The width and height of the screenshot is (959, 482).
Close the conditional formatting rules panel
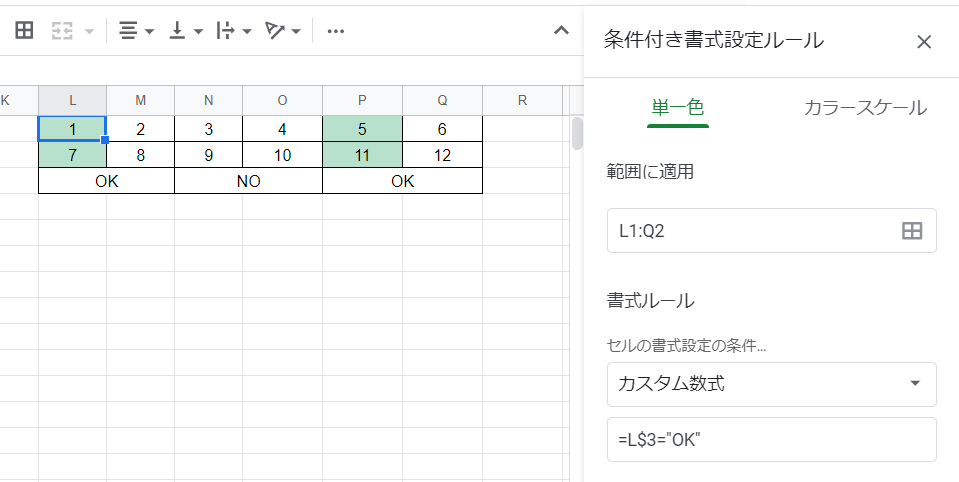[x=924, y=41]
